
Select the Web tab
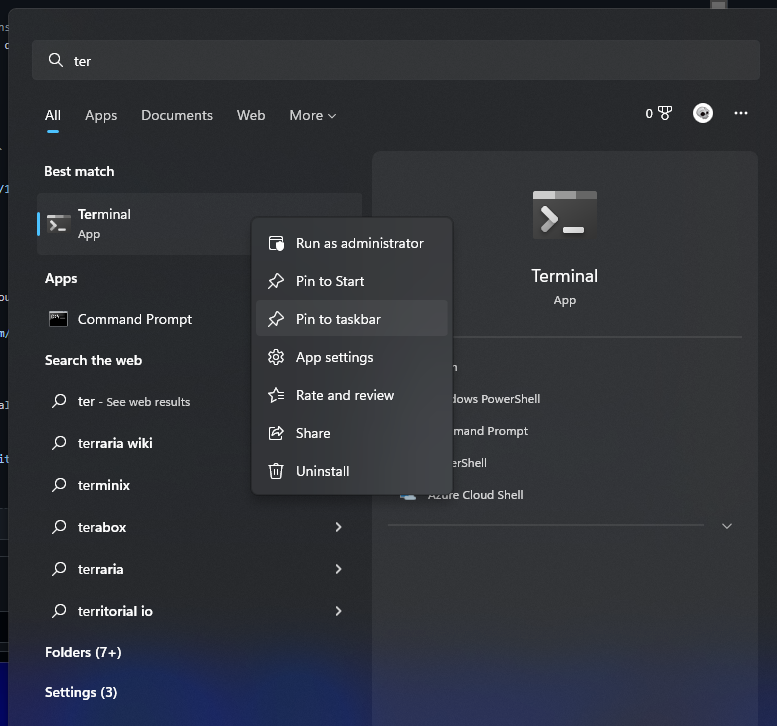pos(251,115)
